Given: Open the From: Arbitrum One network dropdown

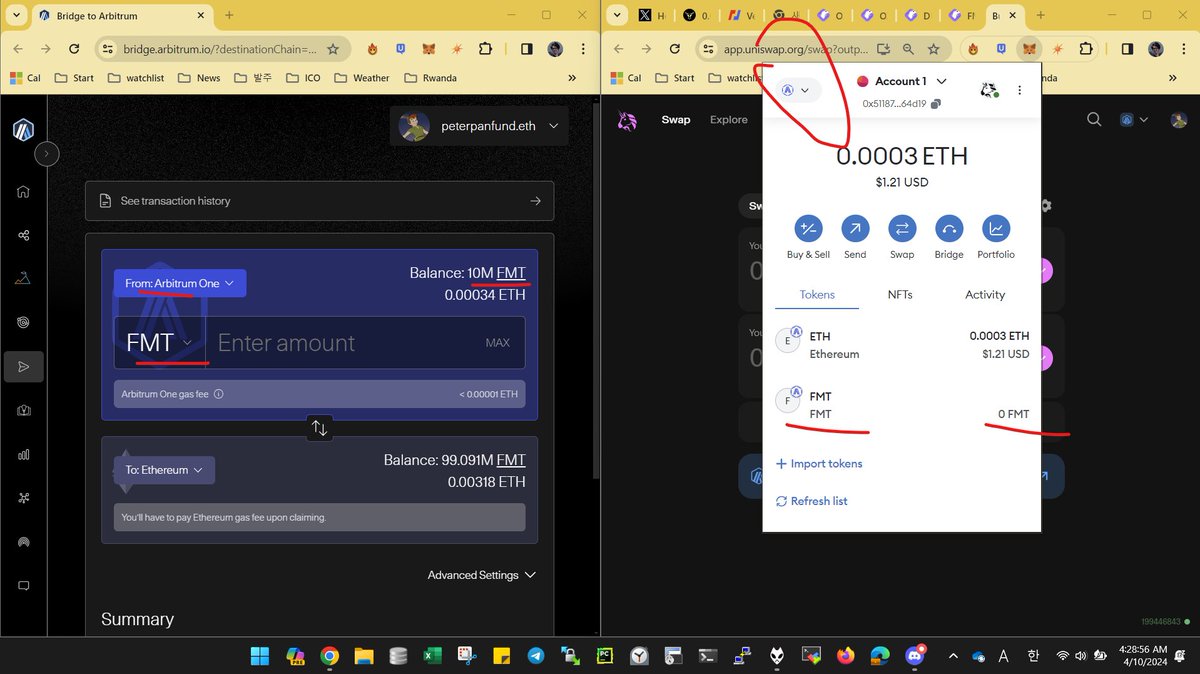Looking at the screenshot, I should pos(180,283).
